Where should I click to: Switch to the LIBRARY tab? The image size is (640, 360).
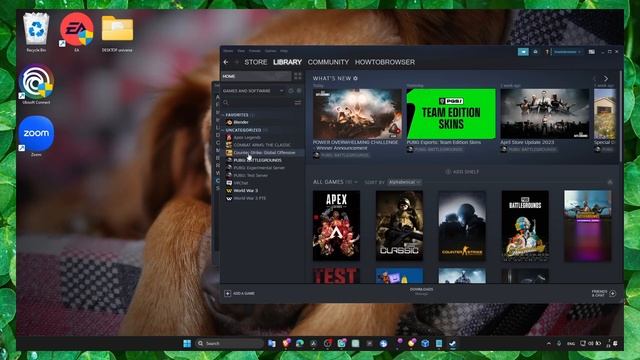(x=287, y=62)
